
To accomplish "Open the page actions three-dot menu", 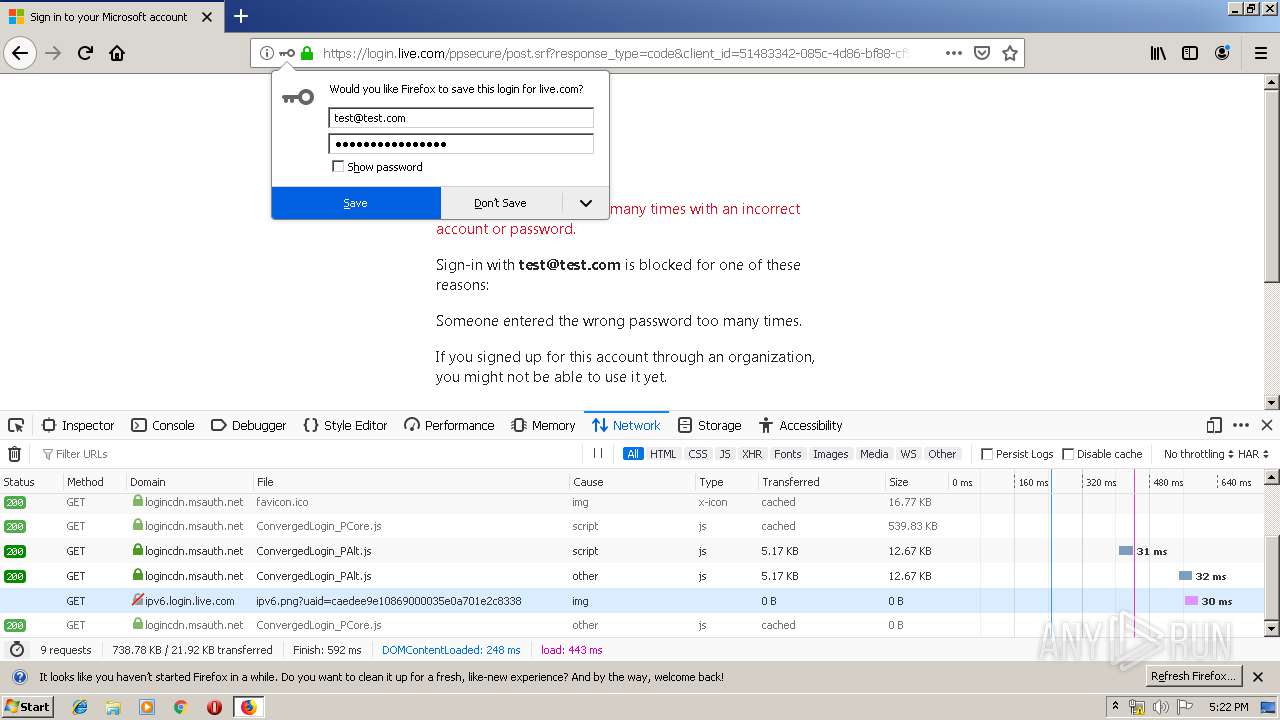I will (x=953, y=53).
